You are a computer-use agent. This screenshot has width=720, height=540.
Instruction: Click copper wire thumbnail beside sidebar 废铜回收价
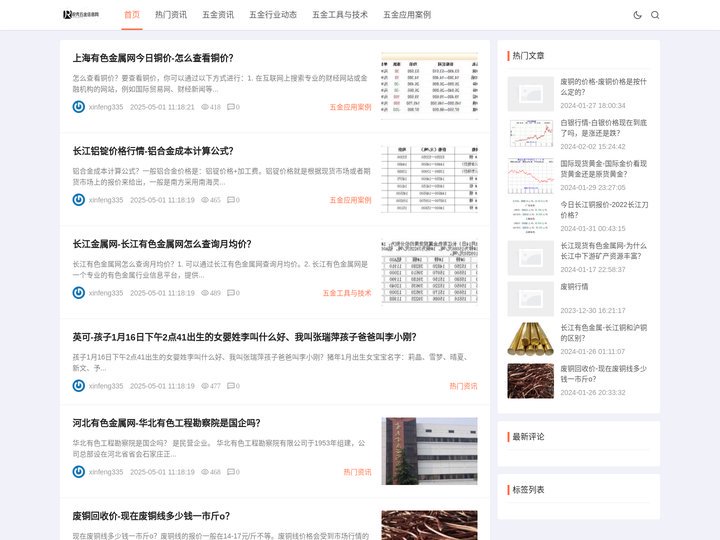(530, 381)
